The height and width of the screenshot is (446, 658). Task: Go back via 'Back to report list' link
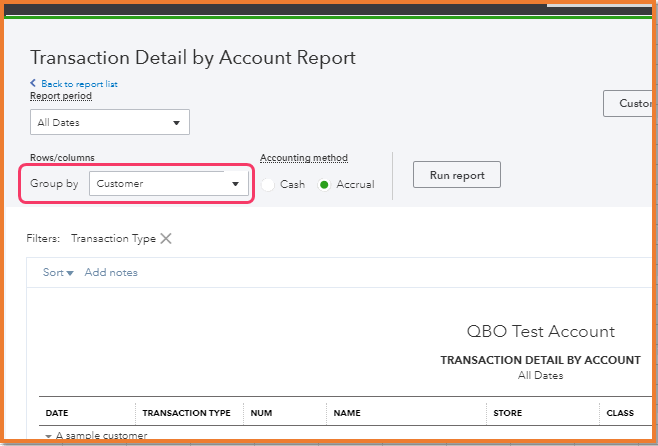74,84
